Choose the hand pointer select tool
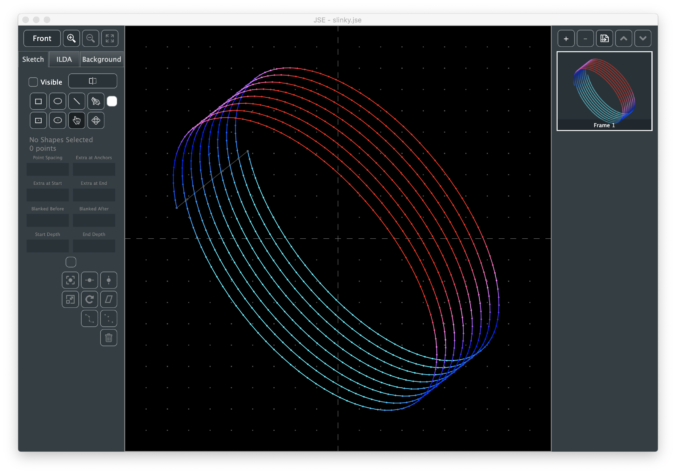 click(77, 121)
